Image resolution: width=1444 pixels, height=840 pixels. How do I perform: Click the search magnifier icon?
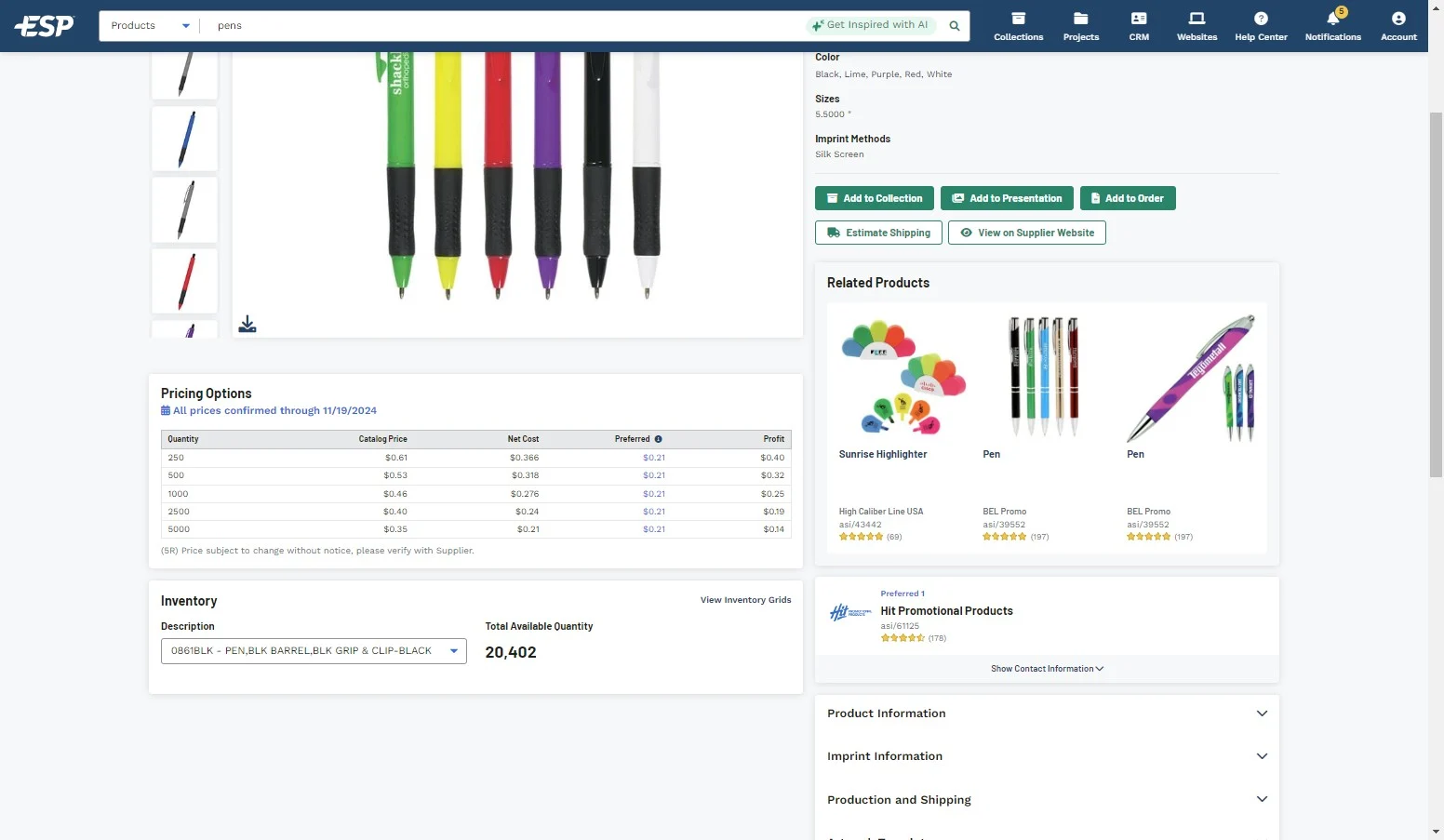954,26
